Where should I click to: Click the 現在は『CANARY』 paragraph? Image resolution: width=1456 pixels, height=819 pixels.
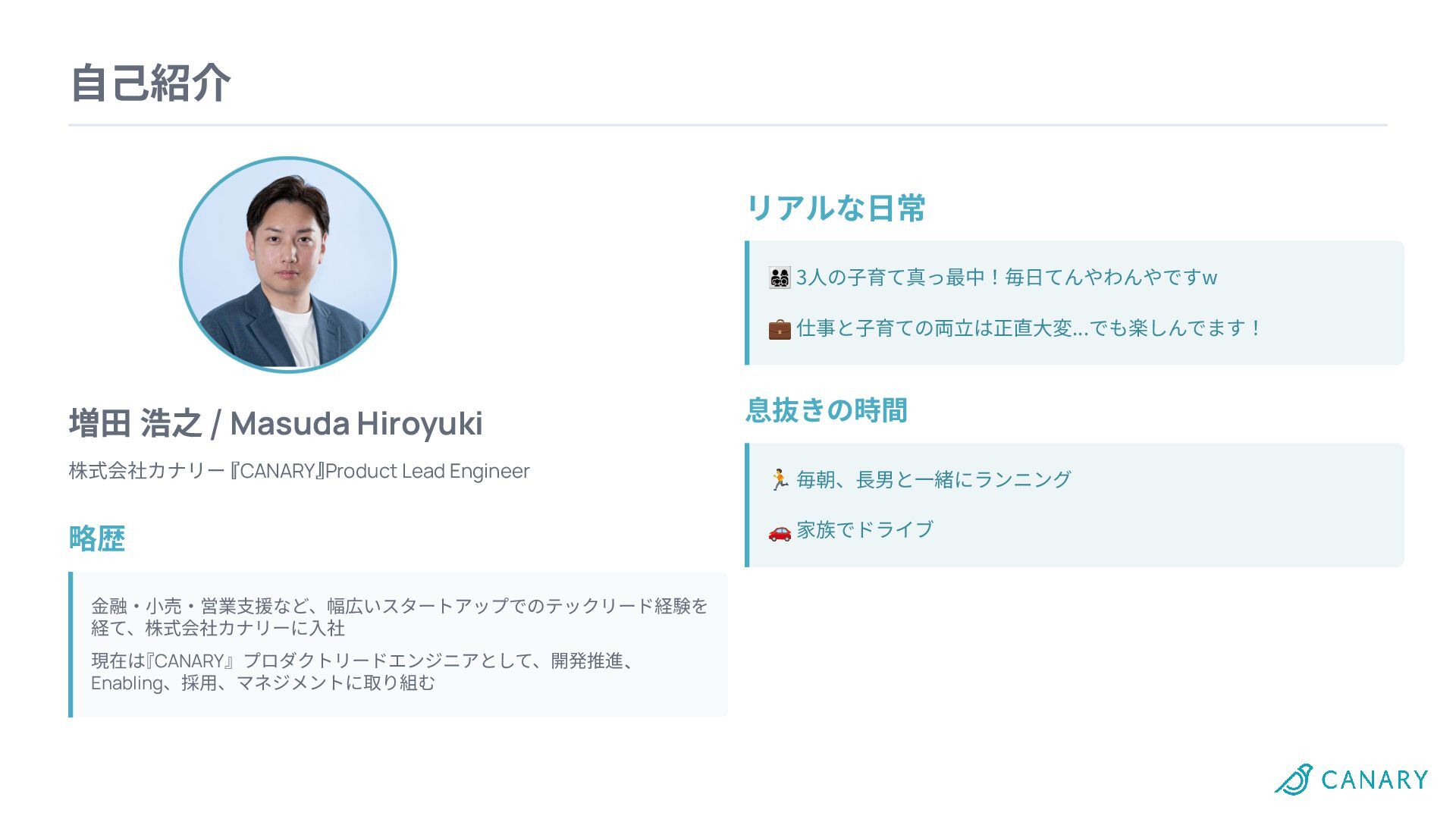point(364,671)
